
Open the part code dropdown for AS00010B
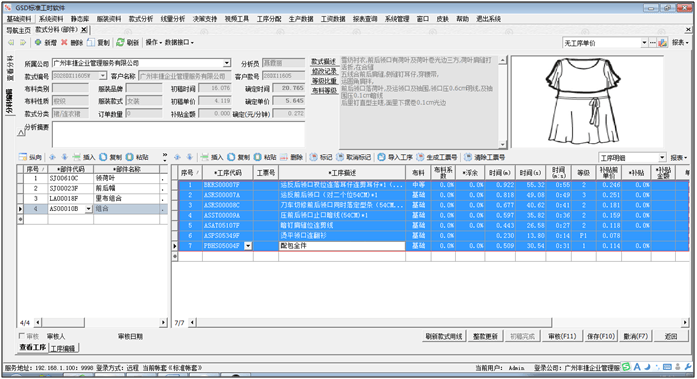point(88,208)
